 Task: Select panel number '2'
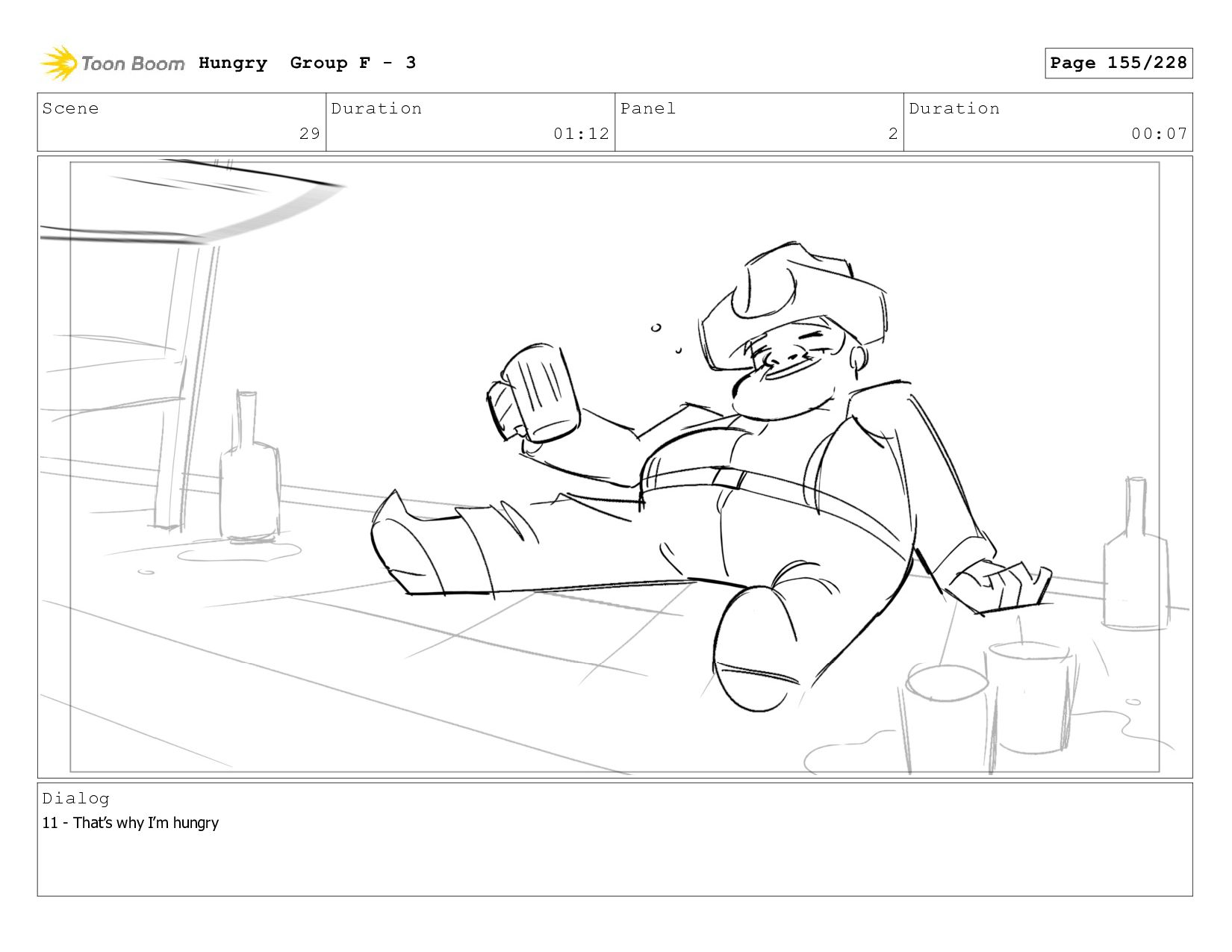893,134
